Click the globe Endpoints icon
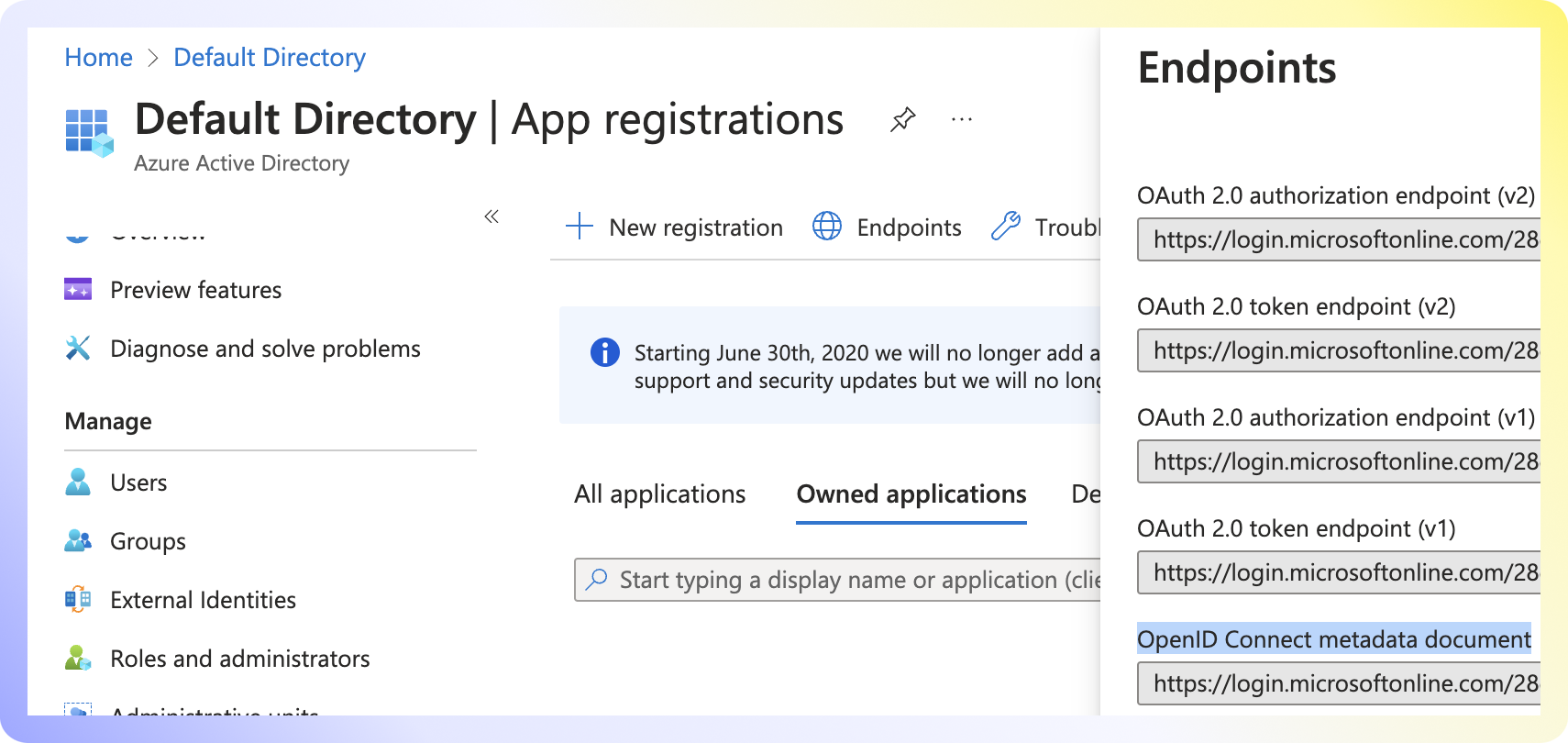The image size is (1568, 743). 827,226
